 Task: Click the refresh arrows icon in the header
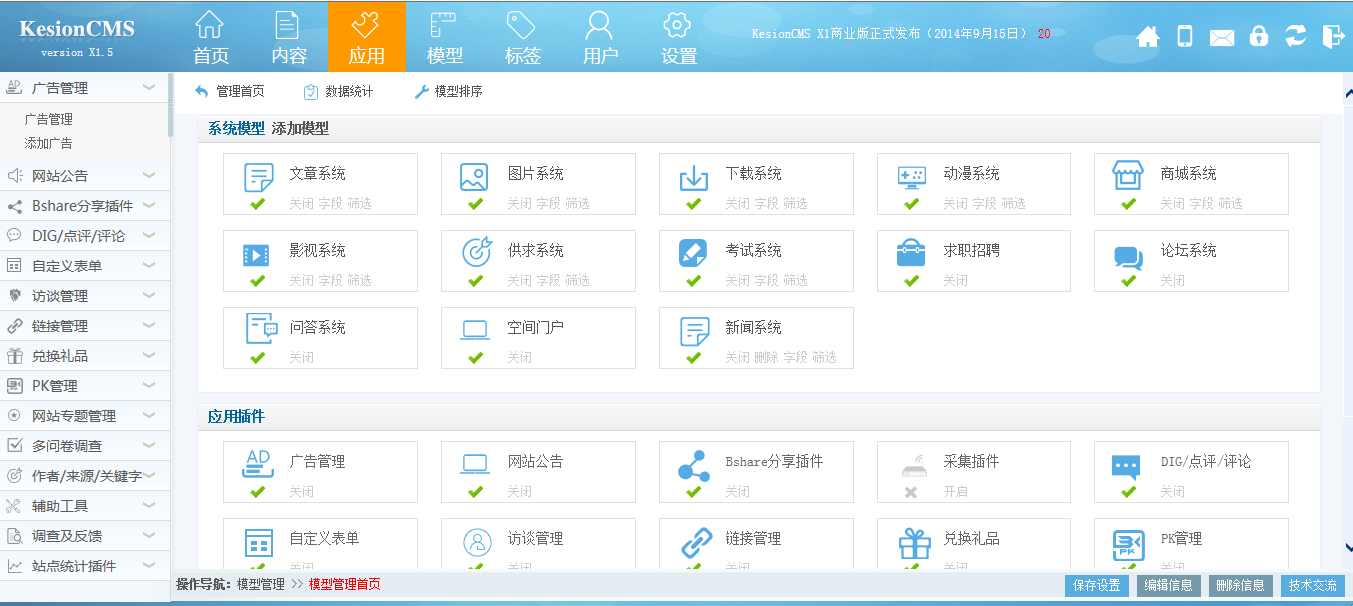pos(1296,36)
